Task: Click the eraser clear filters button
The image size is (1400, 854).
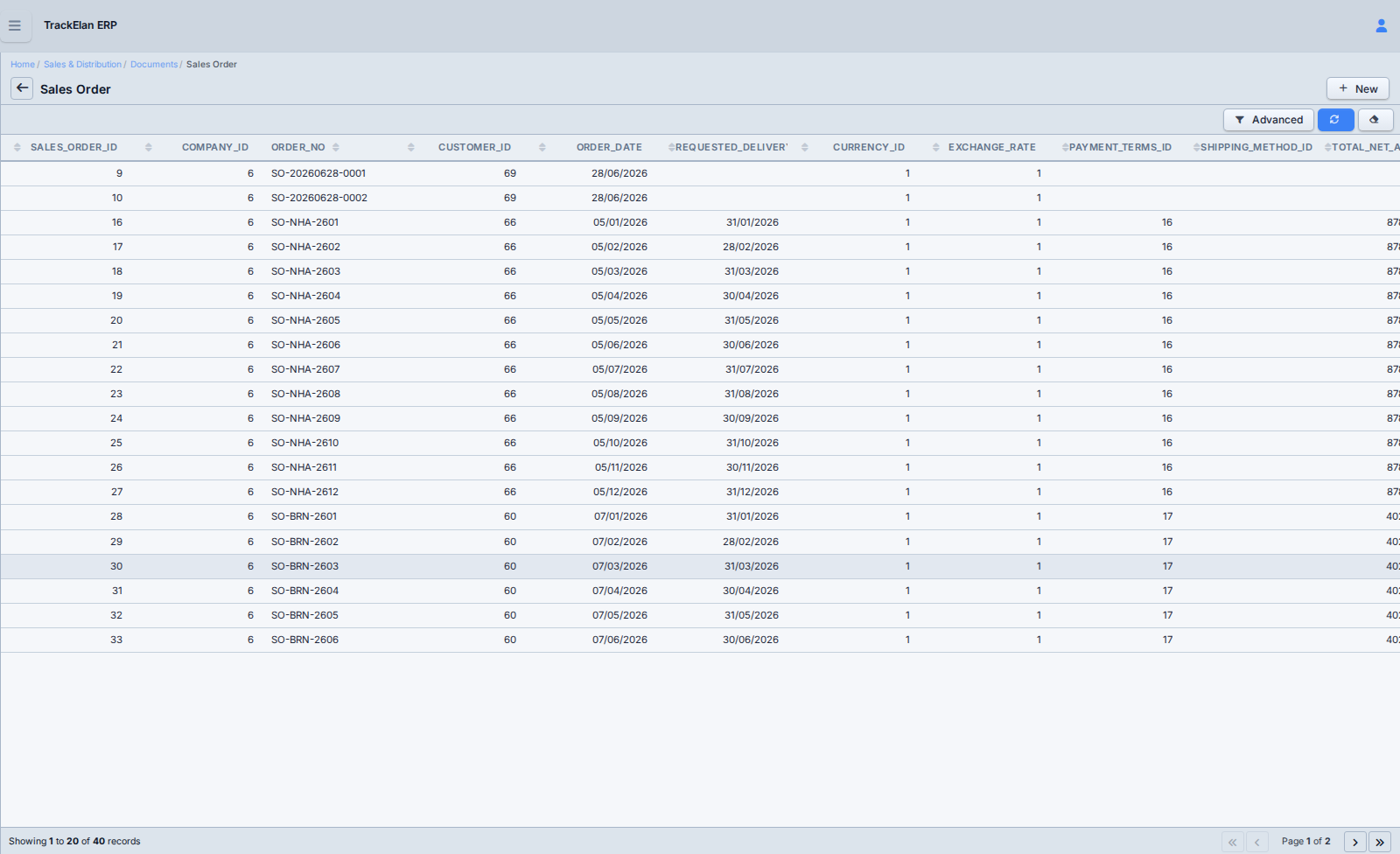Action: [x=1375, y=120]
